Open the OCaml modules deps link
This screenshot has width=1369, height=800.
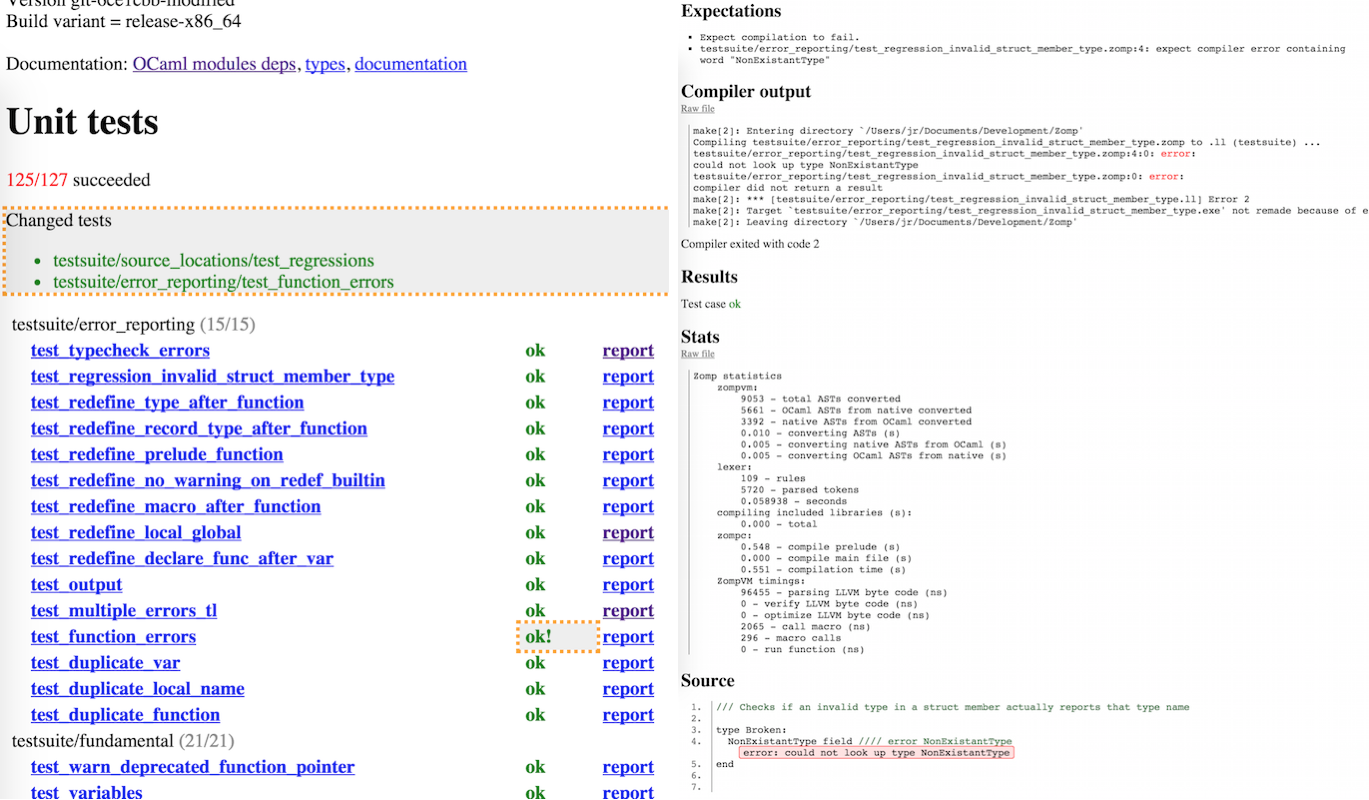(x=214, y=64)
